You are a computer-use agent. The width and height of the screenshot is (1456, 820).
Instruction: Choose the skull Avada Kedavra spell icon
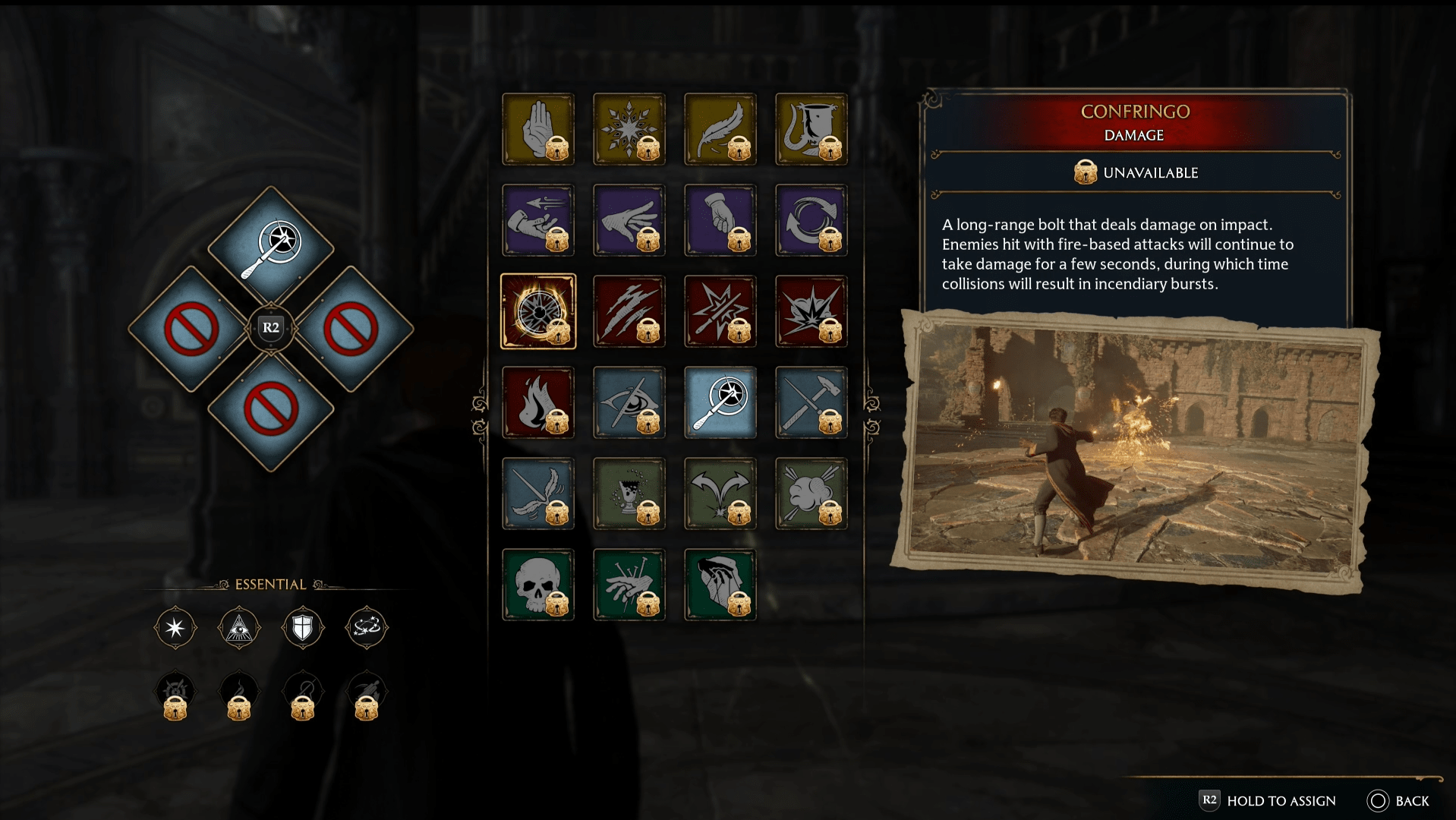[538, 585]
